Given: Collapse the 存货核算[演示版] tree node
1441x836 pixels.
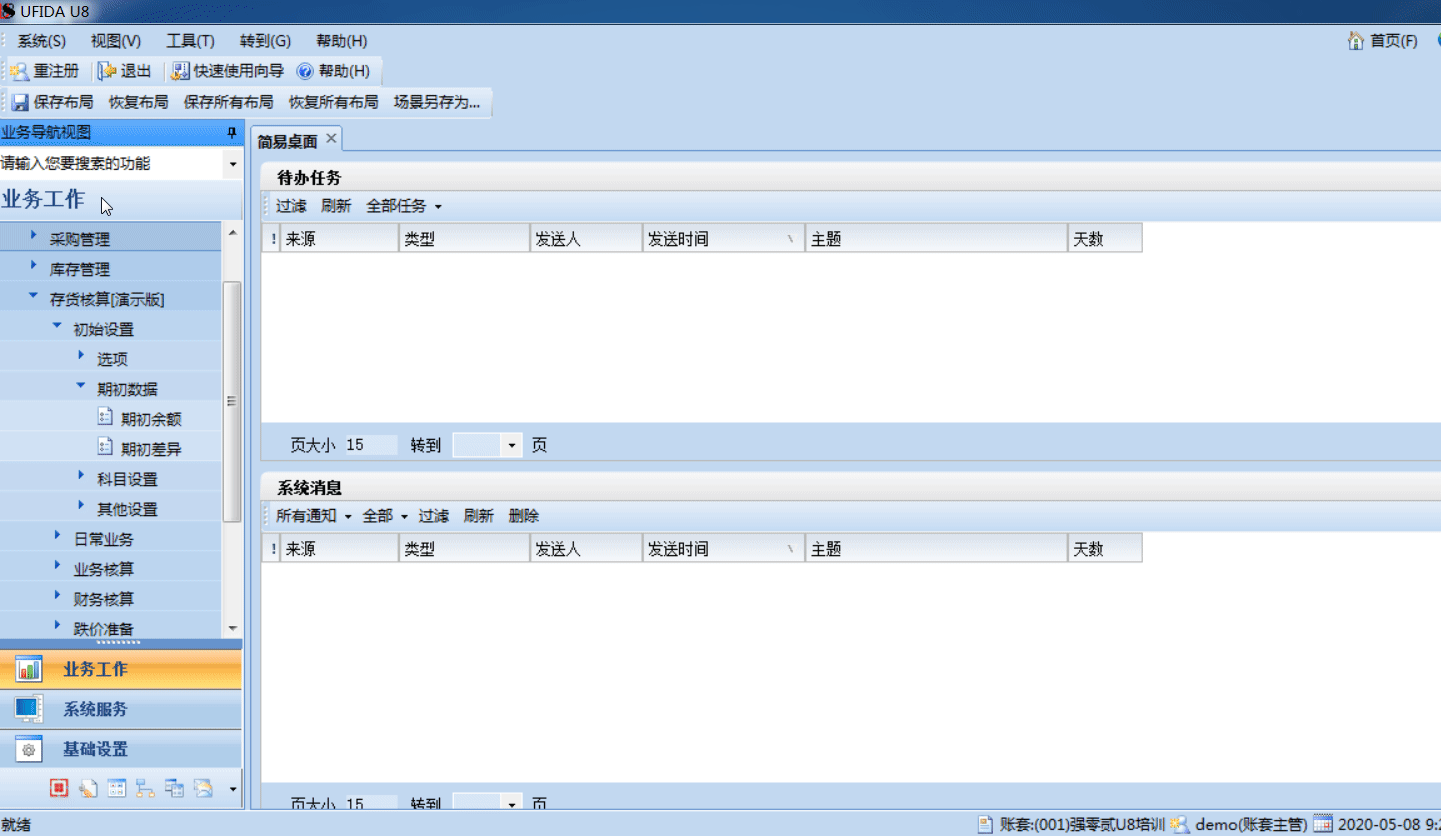Looking at the screenshot, I should tap(33, 297).
